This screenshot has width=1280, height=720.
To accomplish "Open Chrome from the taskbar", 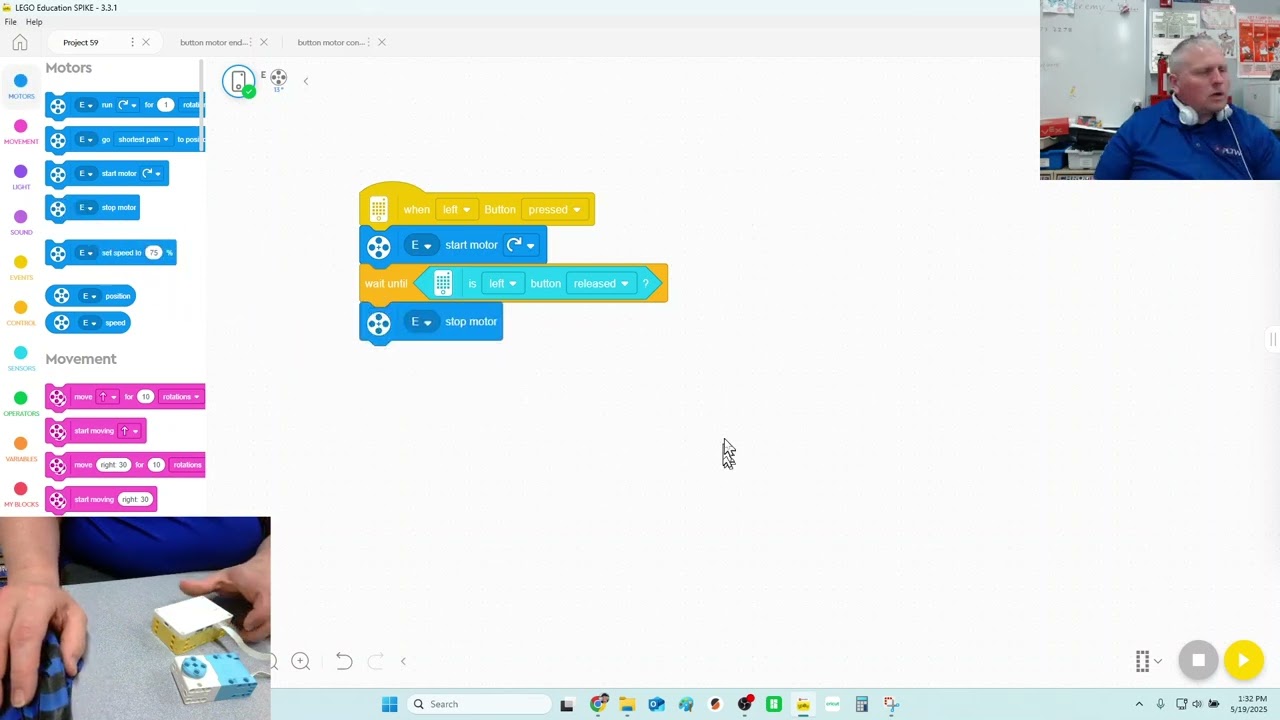I will coord(598,704).
